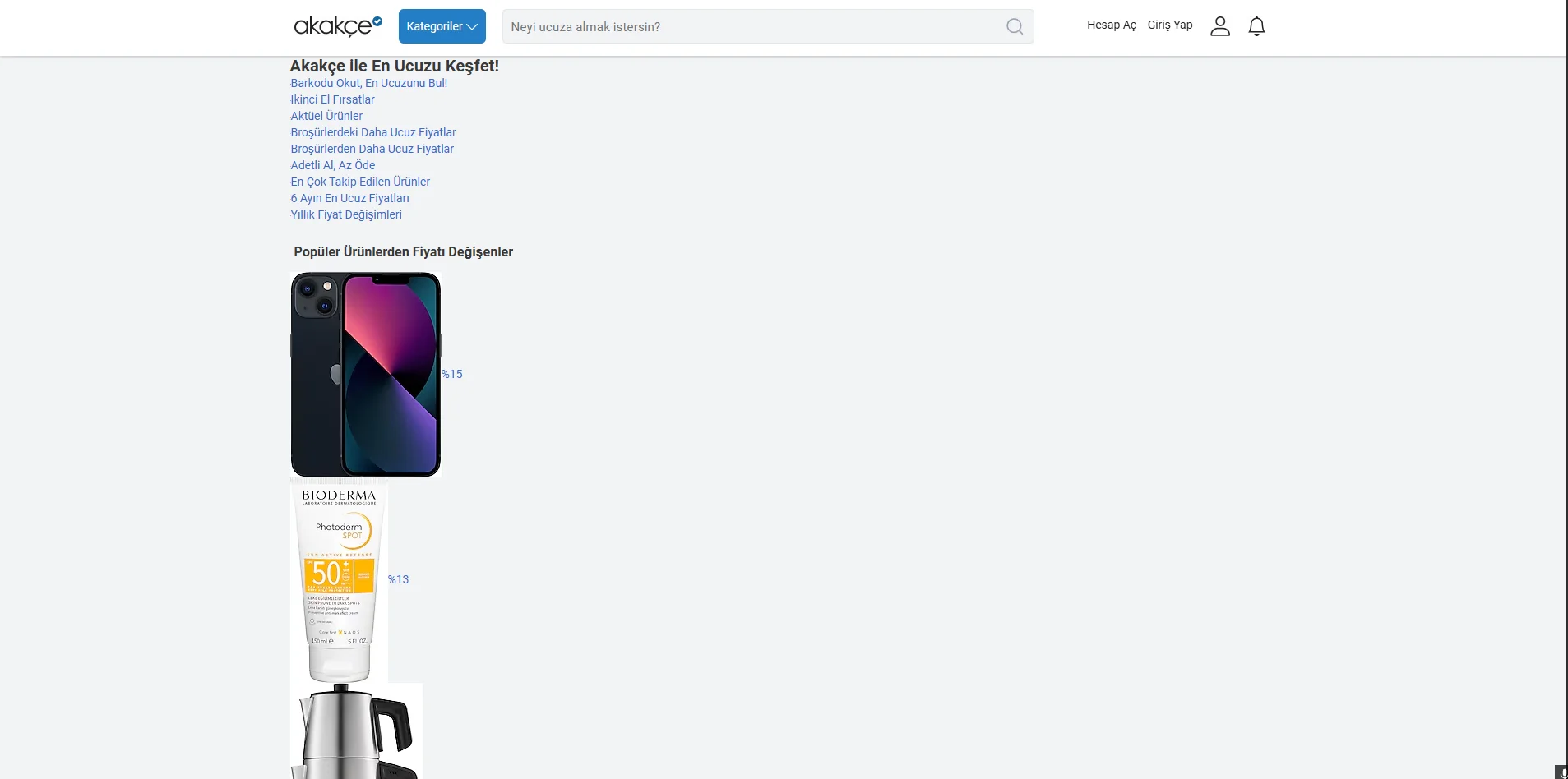Image resolution: width=1568 pixels, height=779 pixels.
Task: Open 'Adetli Al, Az Öde' link
Action: 333,165
